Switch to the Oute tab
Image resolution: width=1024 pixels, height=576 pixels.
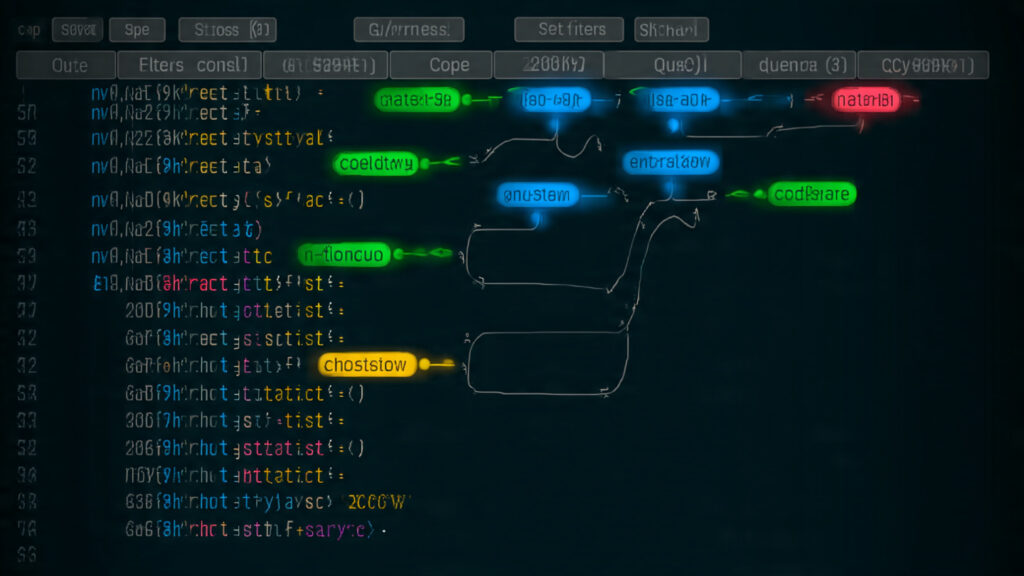coord(66,64)
